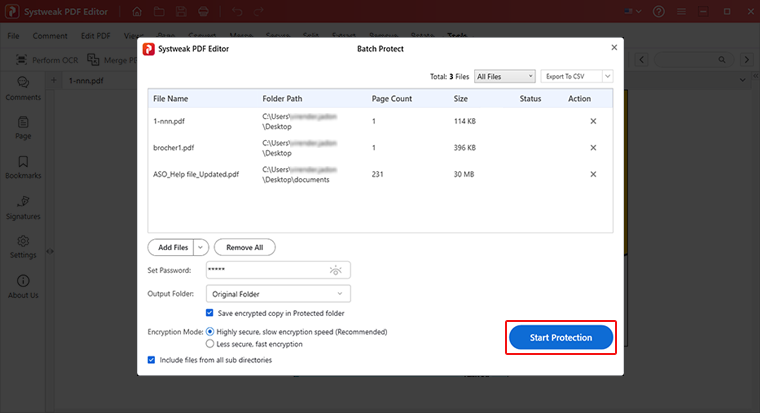
Task: Click the Remove All button
Action: click(245, 247)
